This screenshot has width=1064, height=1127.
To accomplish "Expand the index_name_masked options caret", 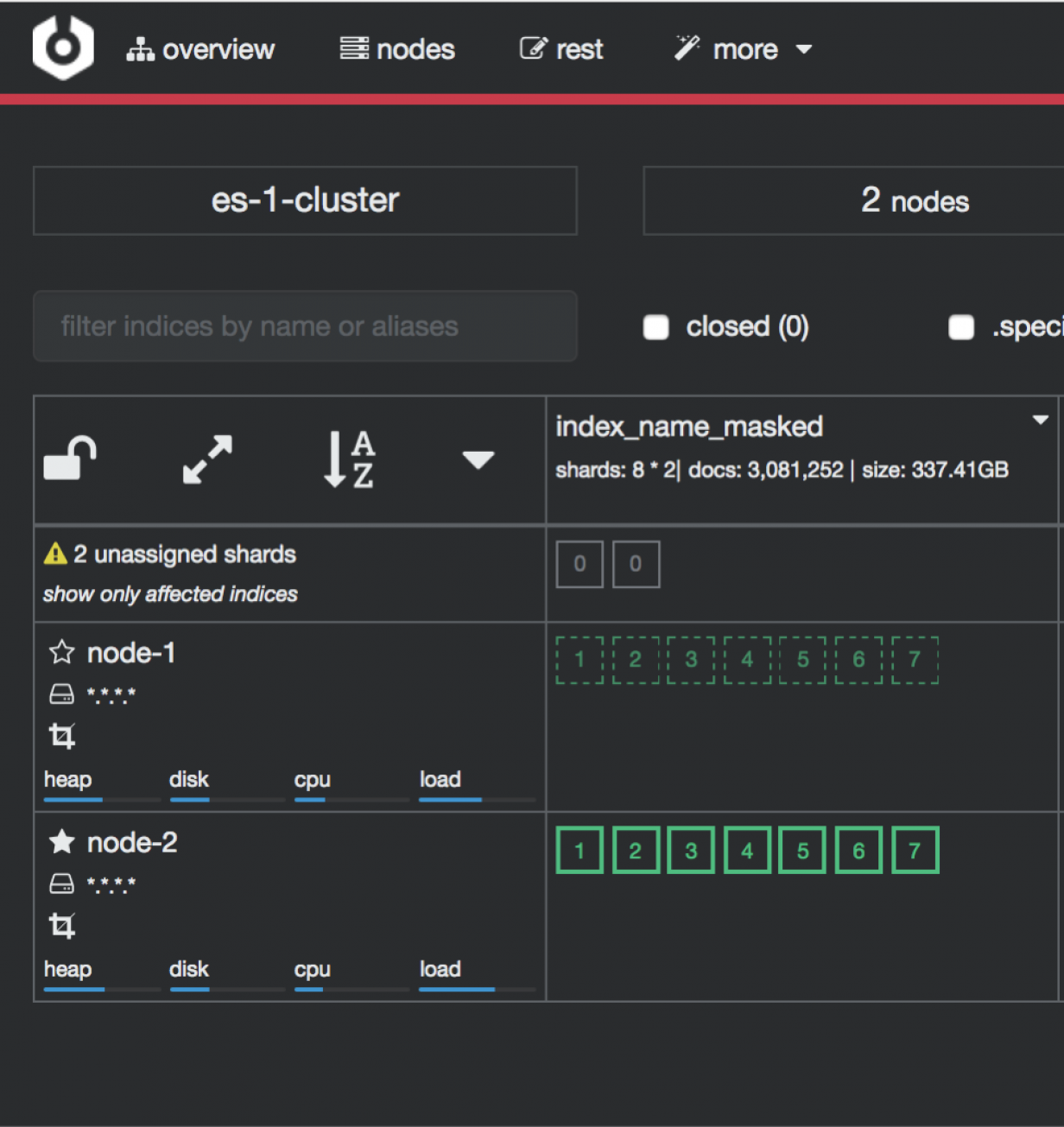I will click(1041, 420).
